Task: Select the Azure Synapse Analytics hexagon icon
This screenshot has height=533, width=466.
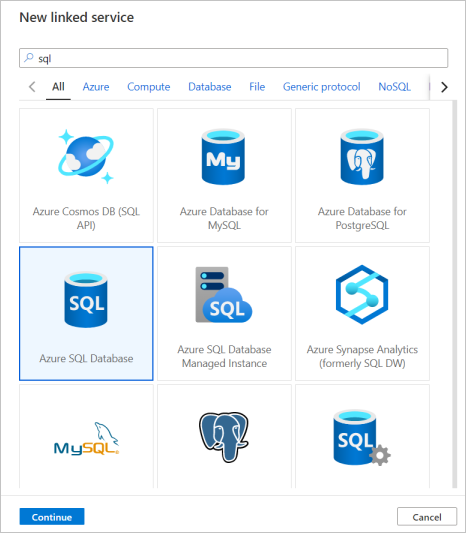Action: [362, 294]
